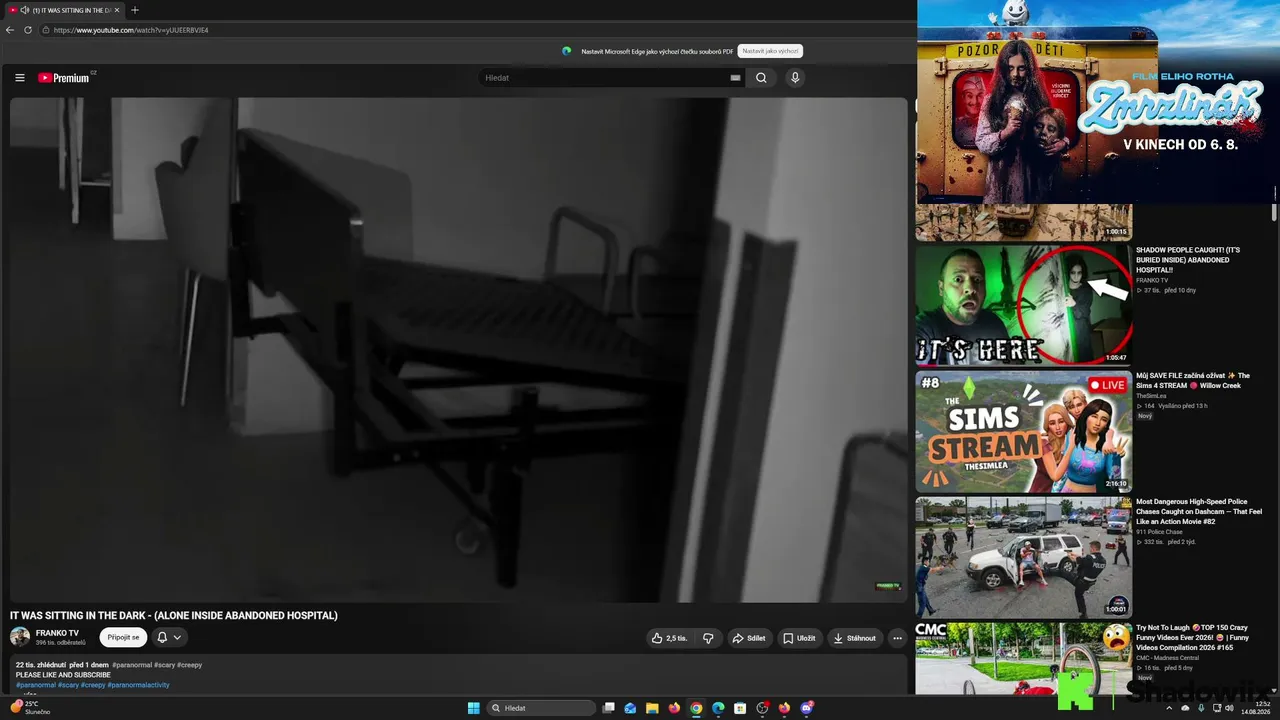Like the video with thumbs up
This screenshot has height=720, width=1280.
[x=669, y=638]
